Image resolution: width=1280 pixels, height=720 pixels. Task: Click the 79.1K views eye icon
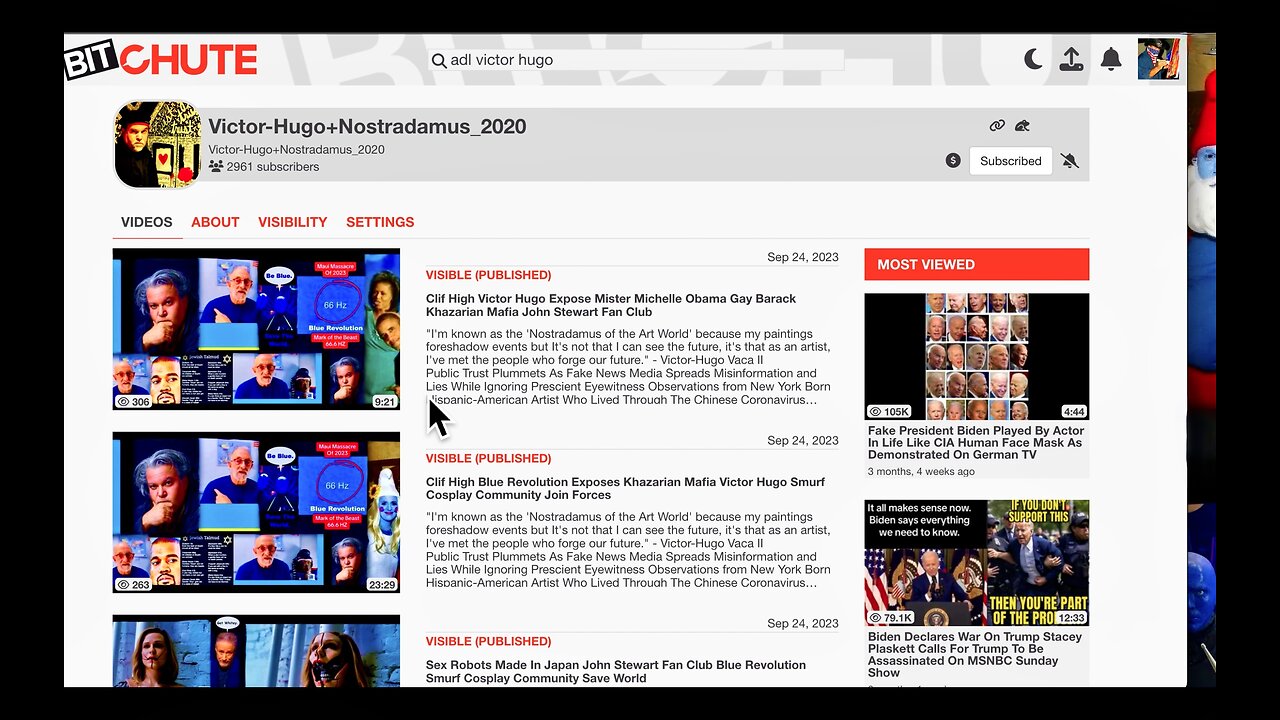[x=875, y=617]
